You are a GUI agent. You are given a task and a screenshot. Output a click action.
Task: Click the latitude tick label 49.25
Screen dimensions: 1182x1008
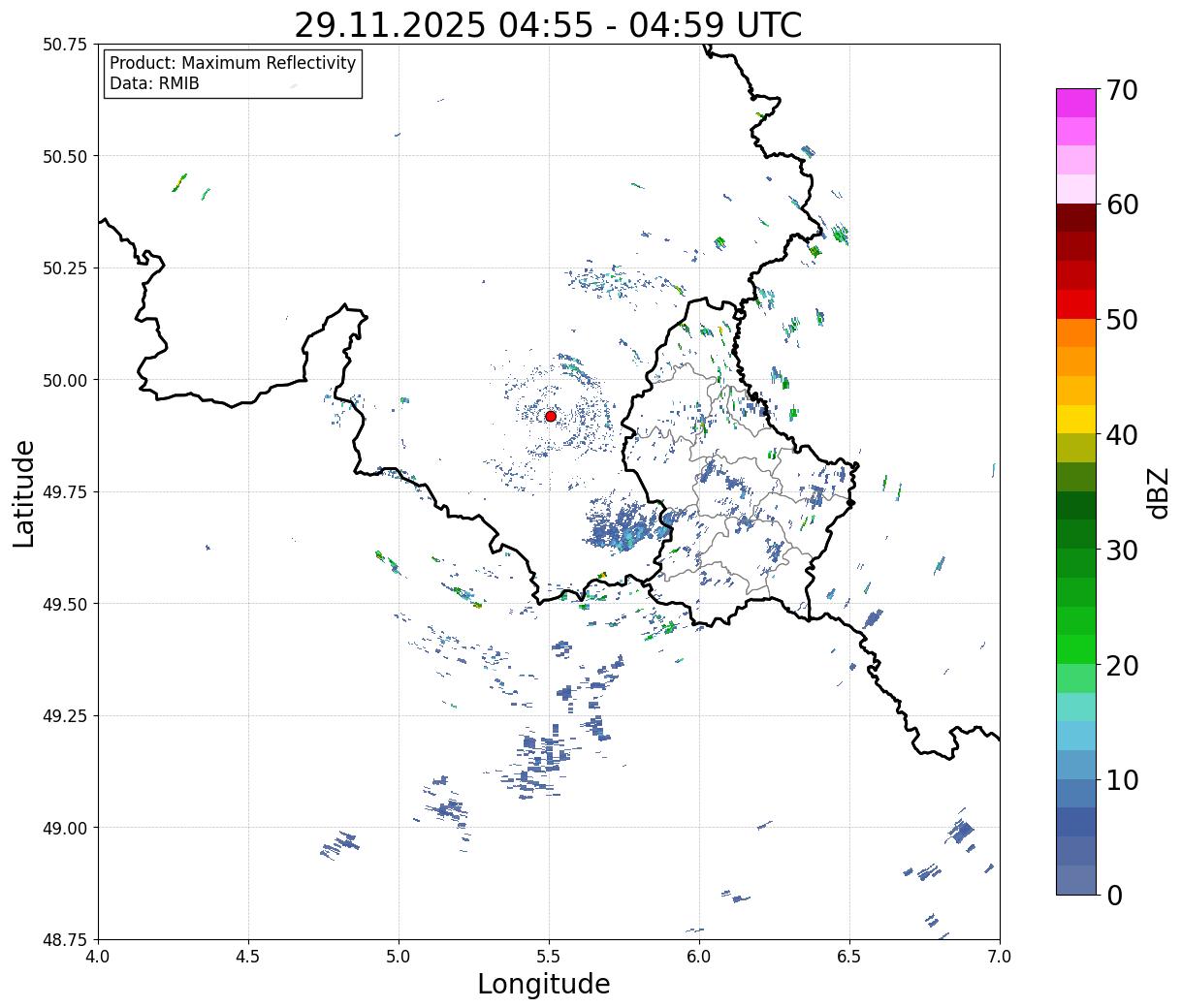(x=65, y=716)
